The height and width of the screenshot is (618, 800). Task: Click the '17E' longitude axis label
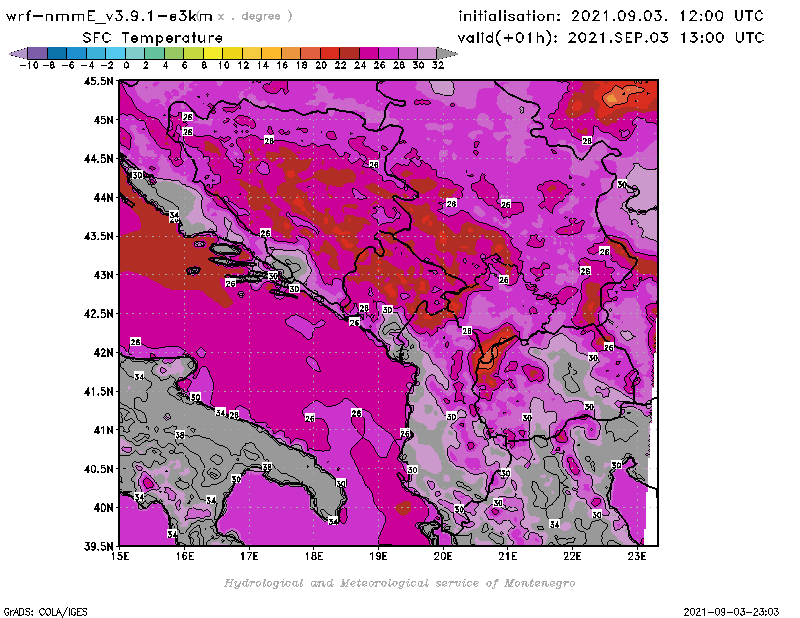pyautogui.click(x=249, y=556)
